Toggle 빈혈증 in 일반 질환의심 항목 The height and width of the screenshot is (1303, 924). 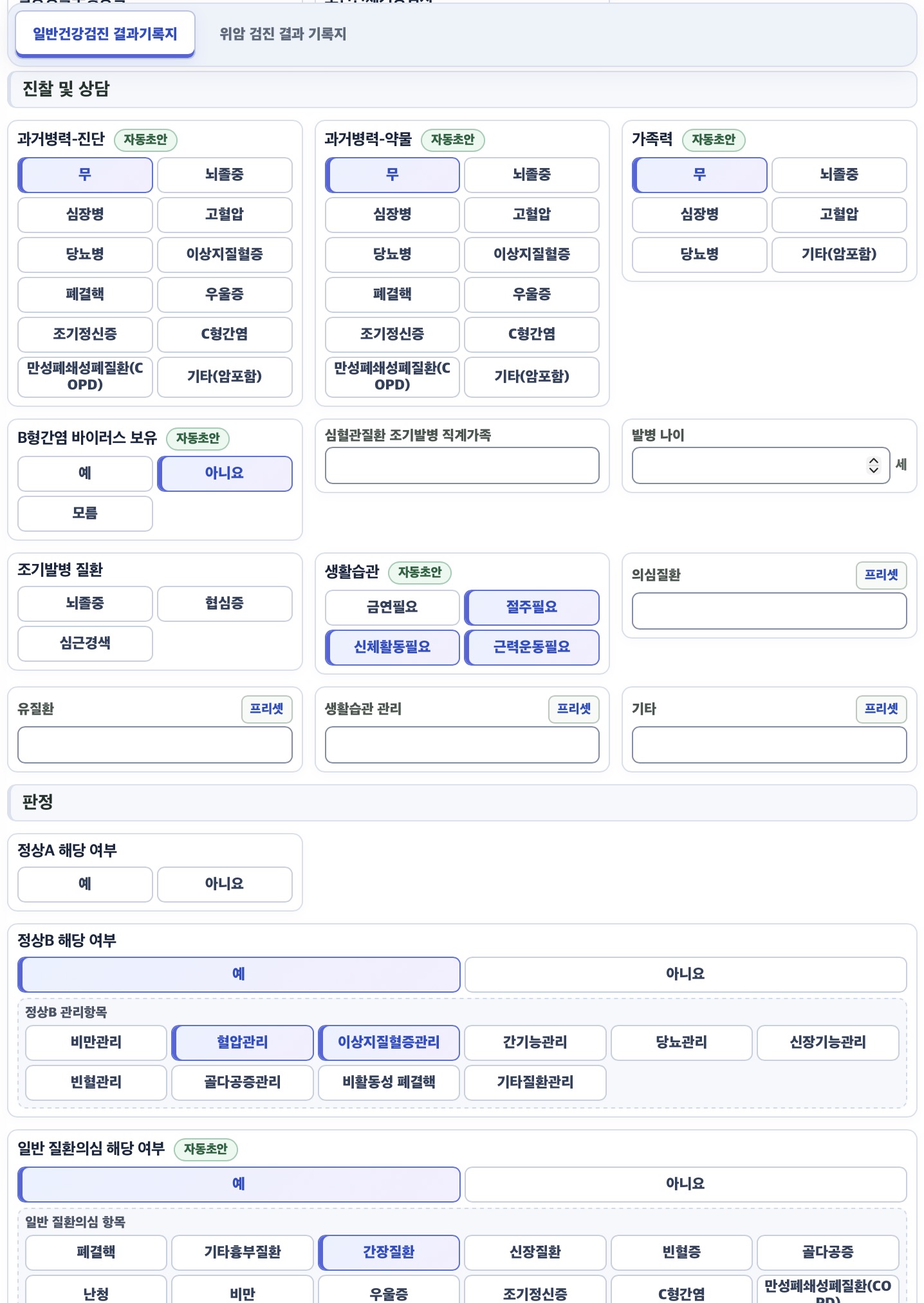pyautogui.click(x=681, y=1253)
